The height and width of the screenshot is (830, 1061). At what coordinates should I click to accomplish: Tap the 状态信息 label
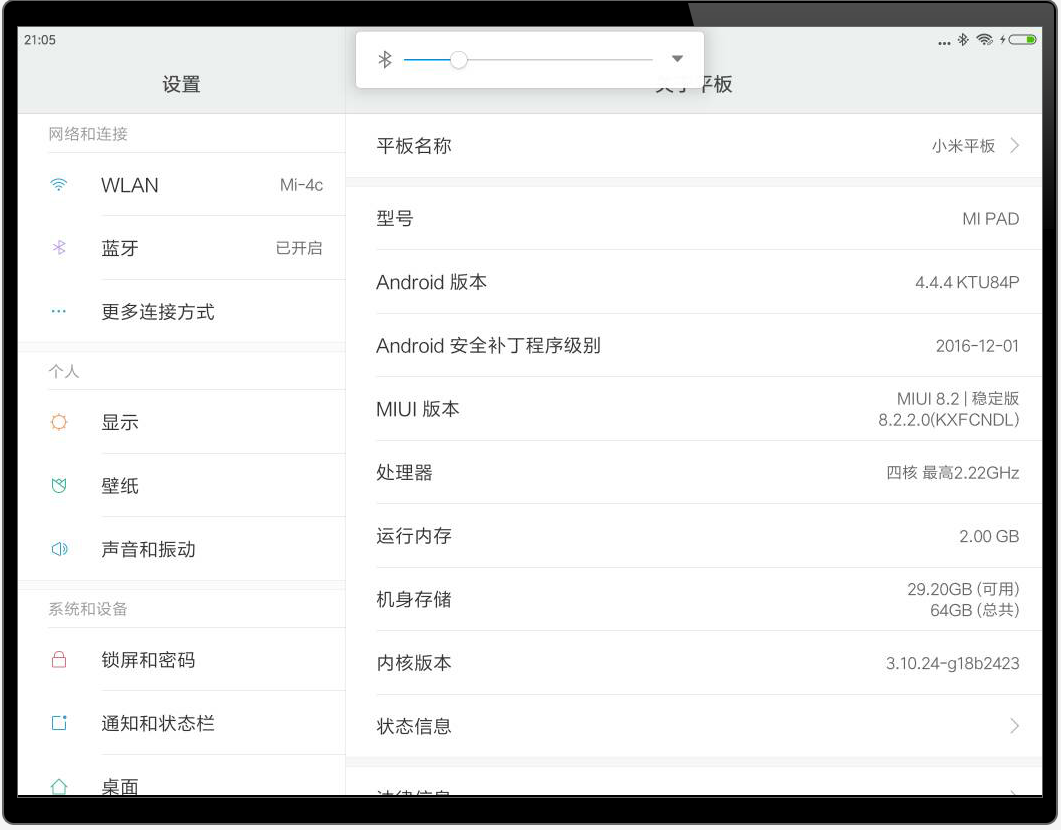(x=414, y=726)
